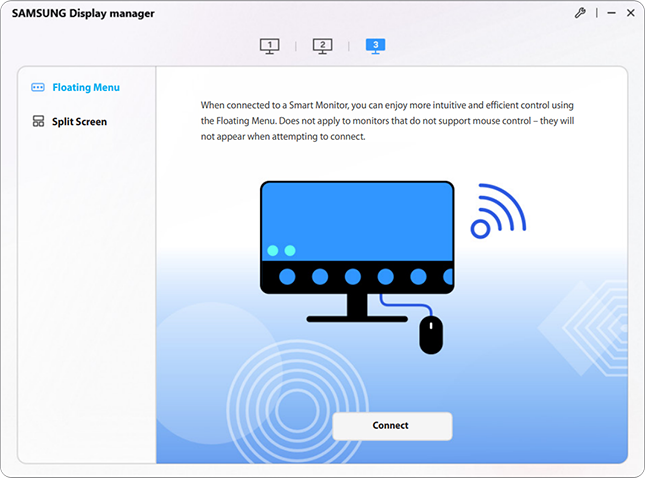Close the Samsung Display manager window
Viewport: 645px width, 478px height.
click(630, 13)
